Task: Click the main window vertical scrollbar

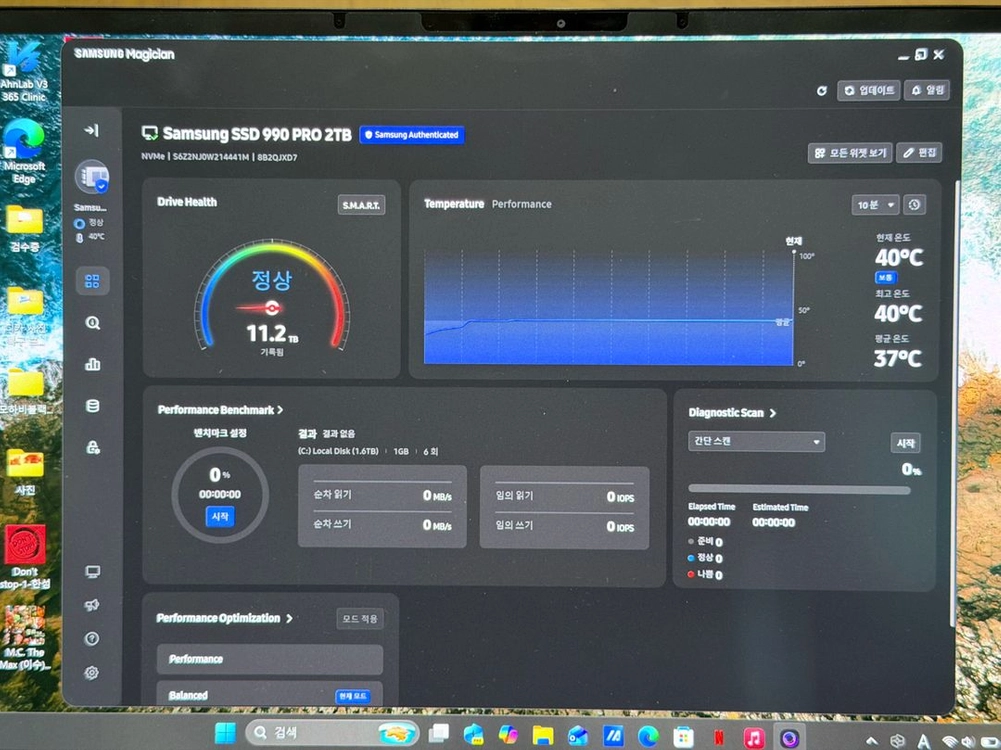Action: tap(953, 402)
